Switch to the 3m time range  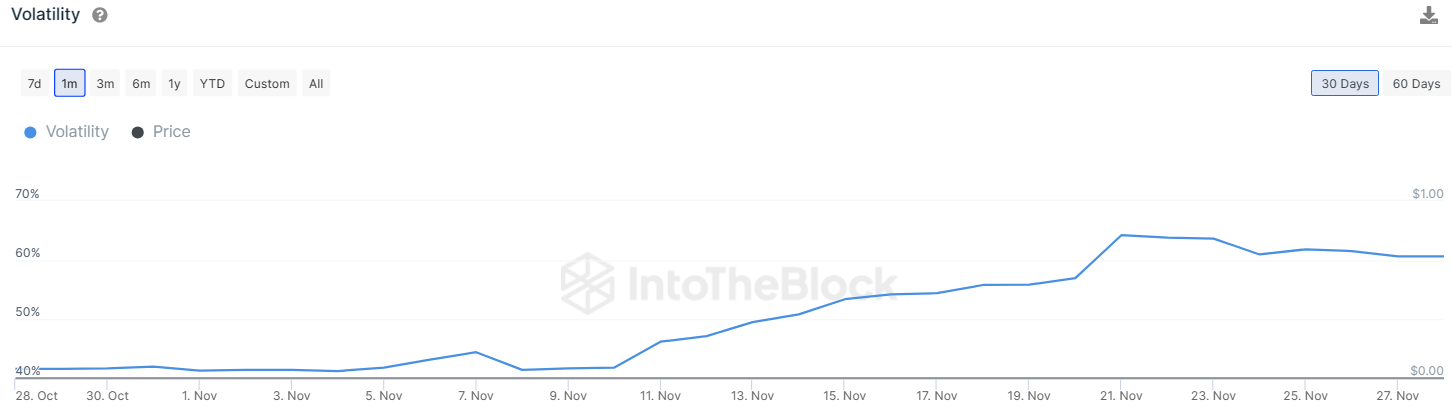[x=105, y=83]
